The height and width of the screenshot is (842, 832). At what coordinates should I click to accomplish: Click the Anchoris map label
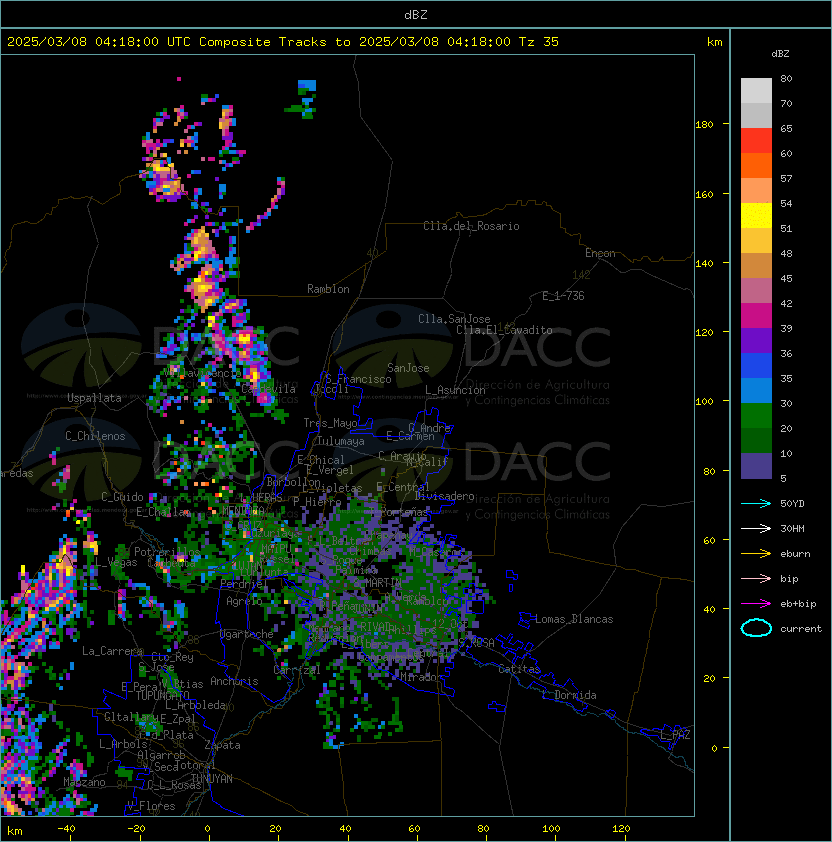point(234,681)
